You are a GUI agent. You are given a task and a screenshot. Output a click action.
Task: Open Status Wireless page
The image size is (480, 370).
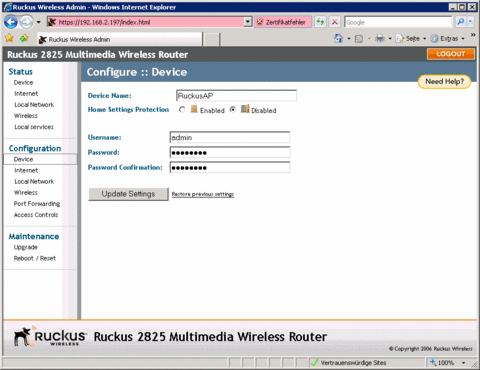point(26,116)
